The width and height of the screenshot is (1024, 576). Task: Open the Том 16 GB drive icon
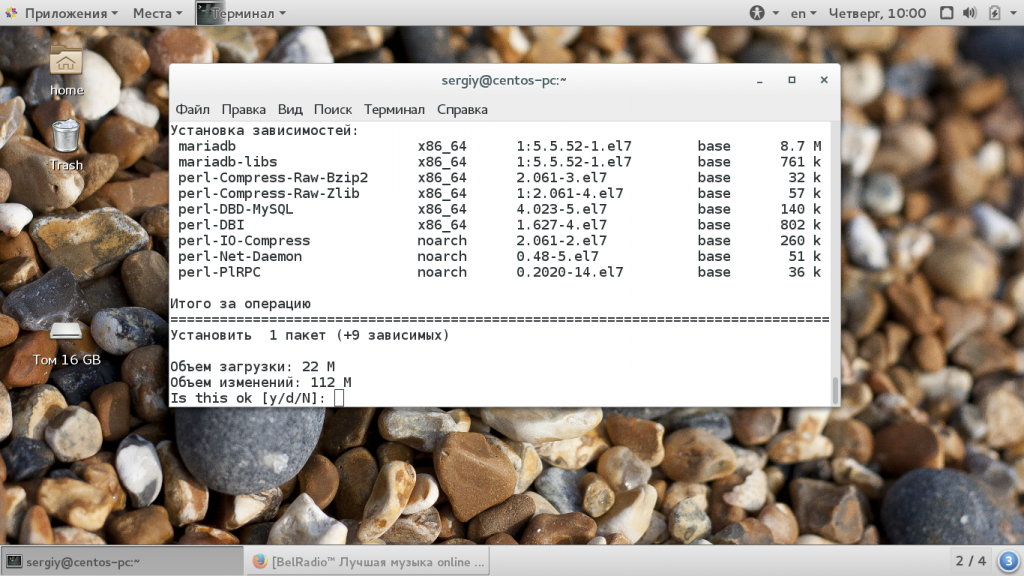[66, 331]
